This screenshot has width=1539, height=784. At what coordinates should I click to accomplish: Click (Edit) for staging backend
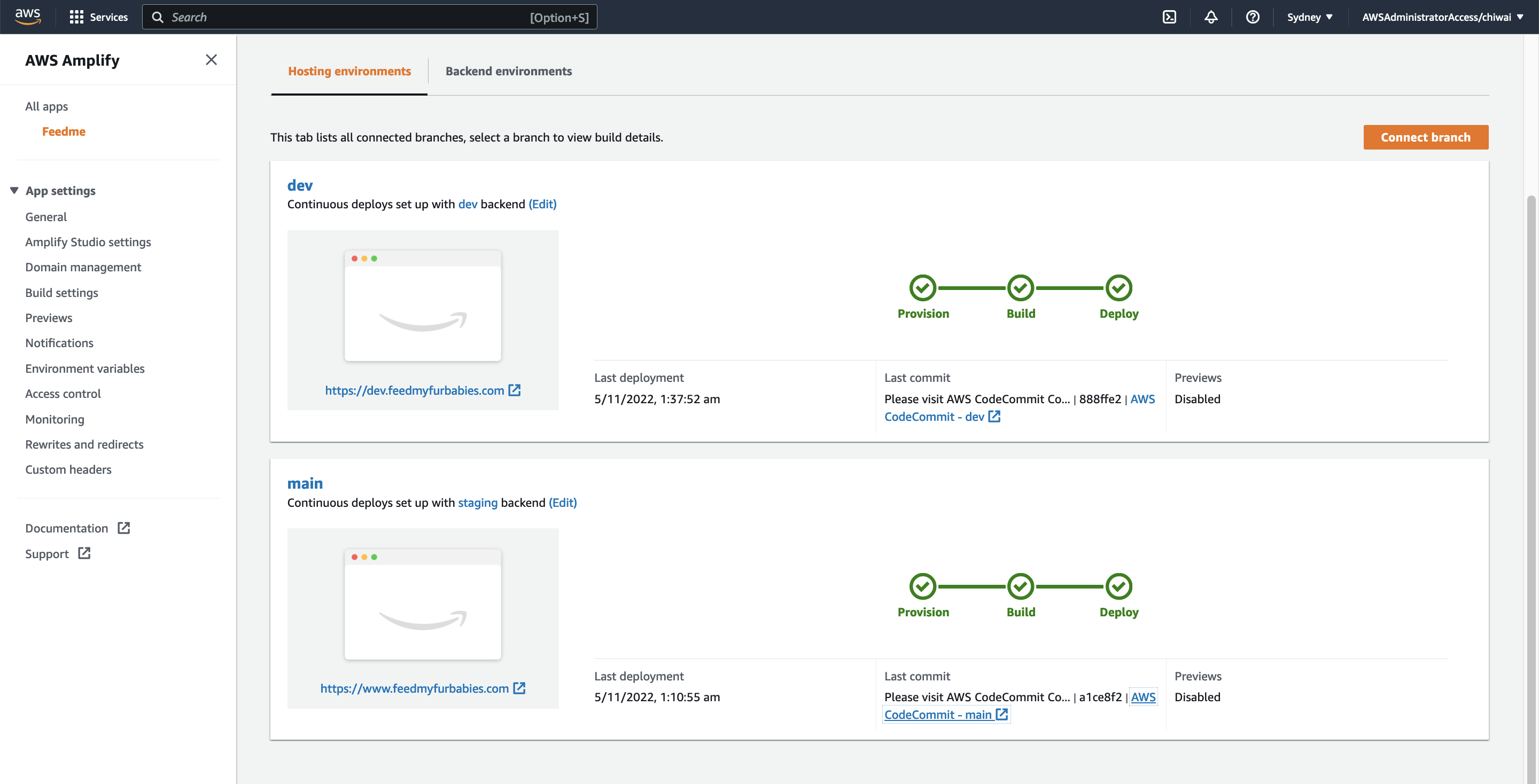tap(563, 502)
